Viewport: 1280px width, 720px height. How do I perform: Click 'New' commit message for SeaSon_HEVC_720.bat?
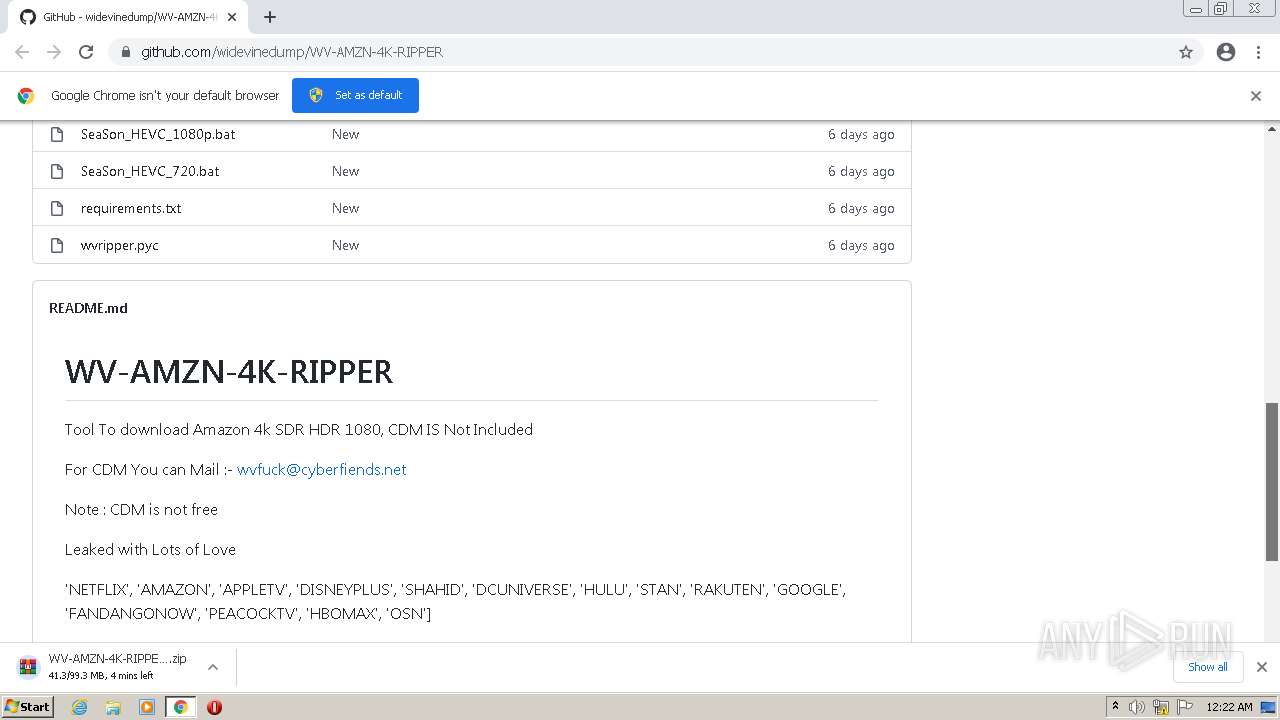pyautogui.click(x=345, y=171)
